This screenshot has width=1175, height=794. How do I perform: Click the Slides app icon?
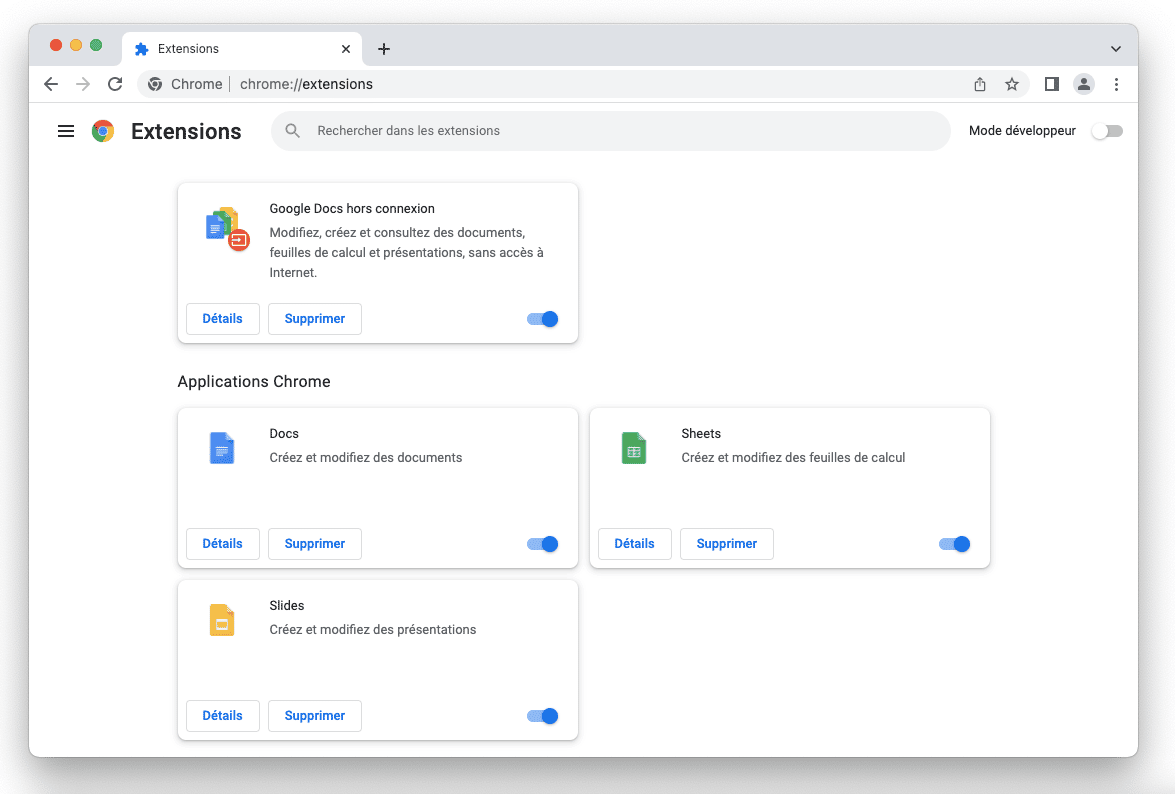(222, 620)
